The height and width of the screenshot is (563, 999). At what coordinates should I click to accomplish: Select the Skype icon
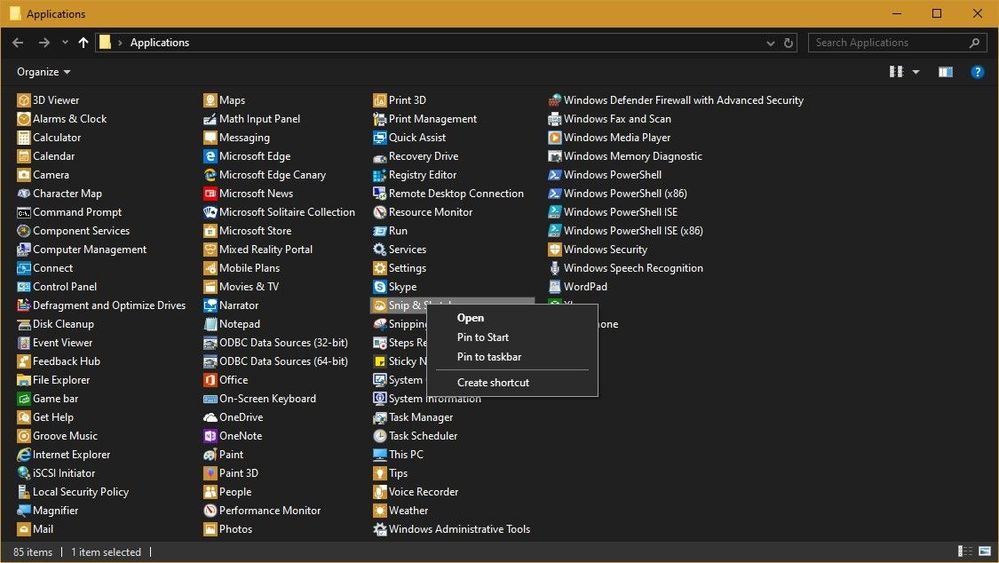380,287
